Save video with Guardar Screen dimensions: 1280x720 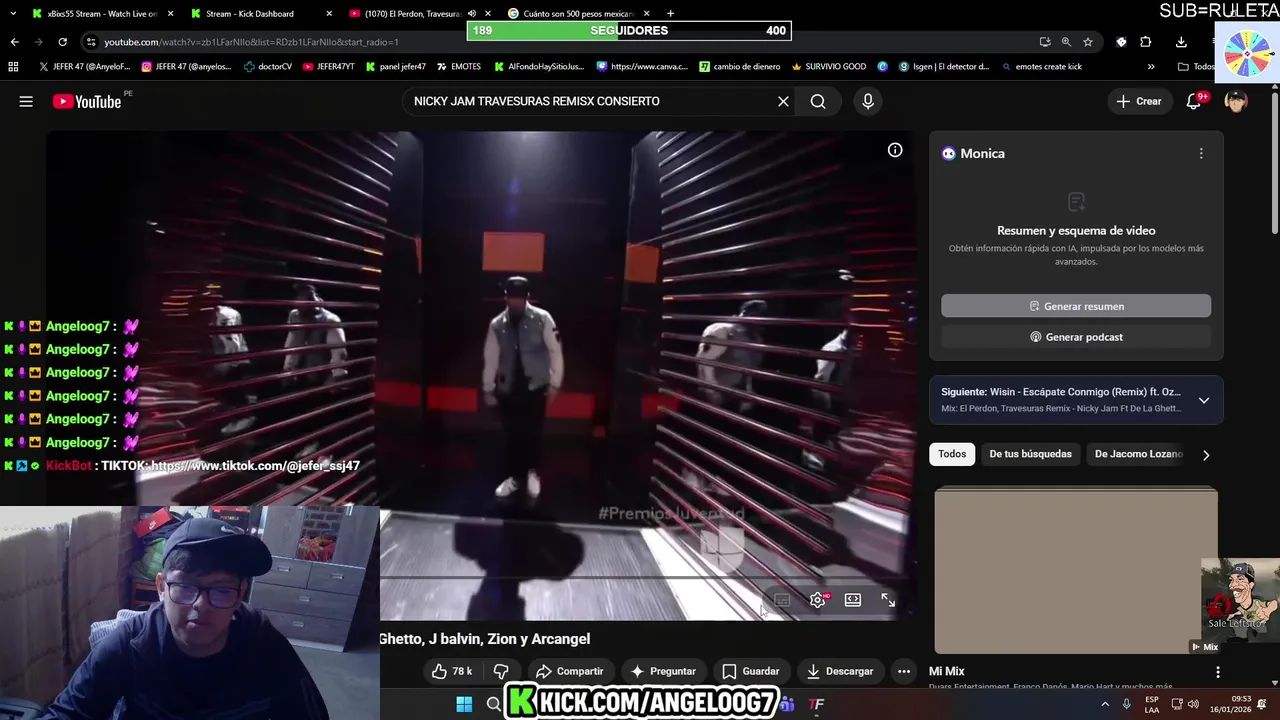point(751,671)
